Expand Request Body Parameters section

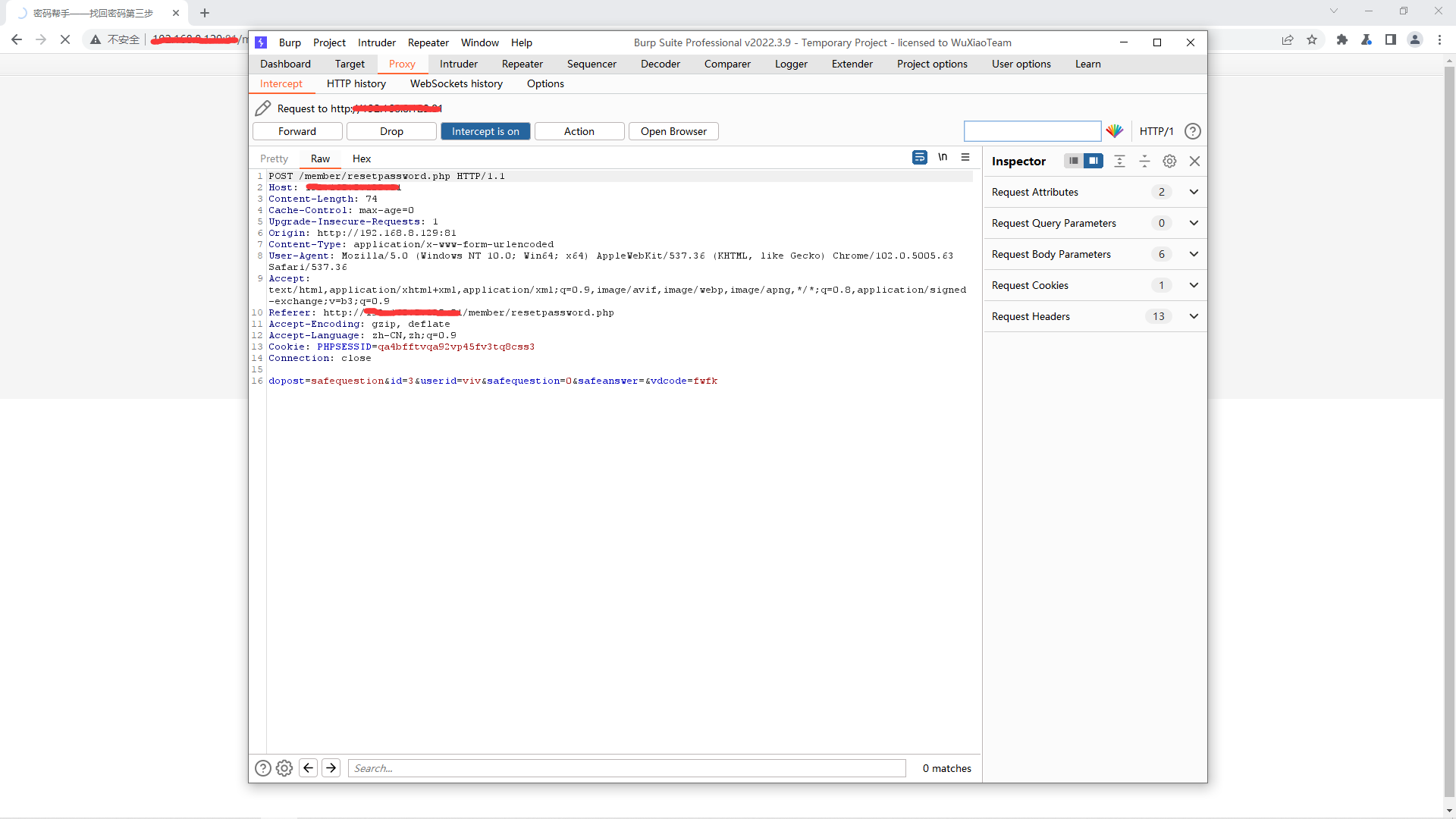click(1194, 254)
